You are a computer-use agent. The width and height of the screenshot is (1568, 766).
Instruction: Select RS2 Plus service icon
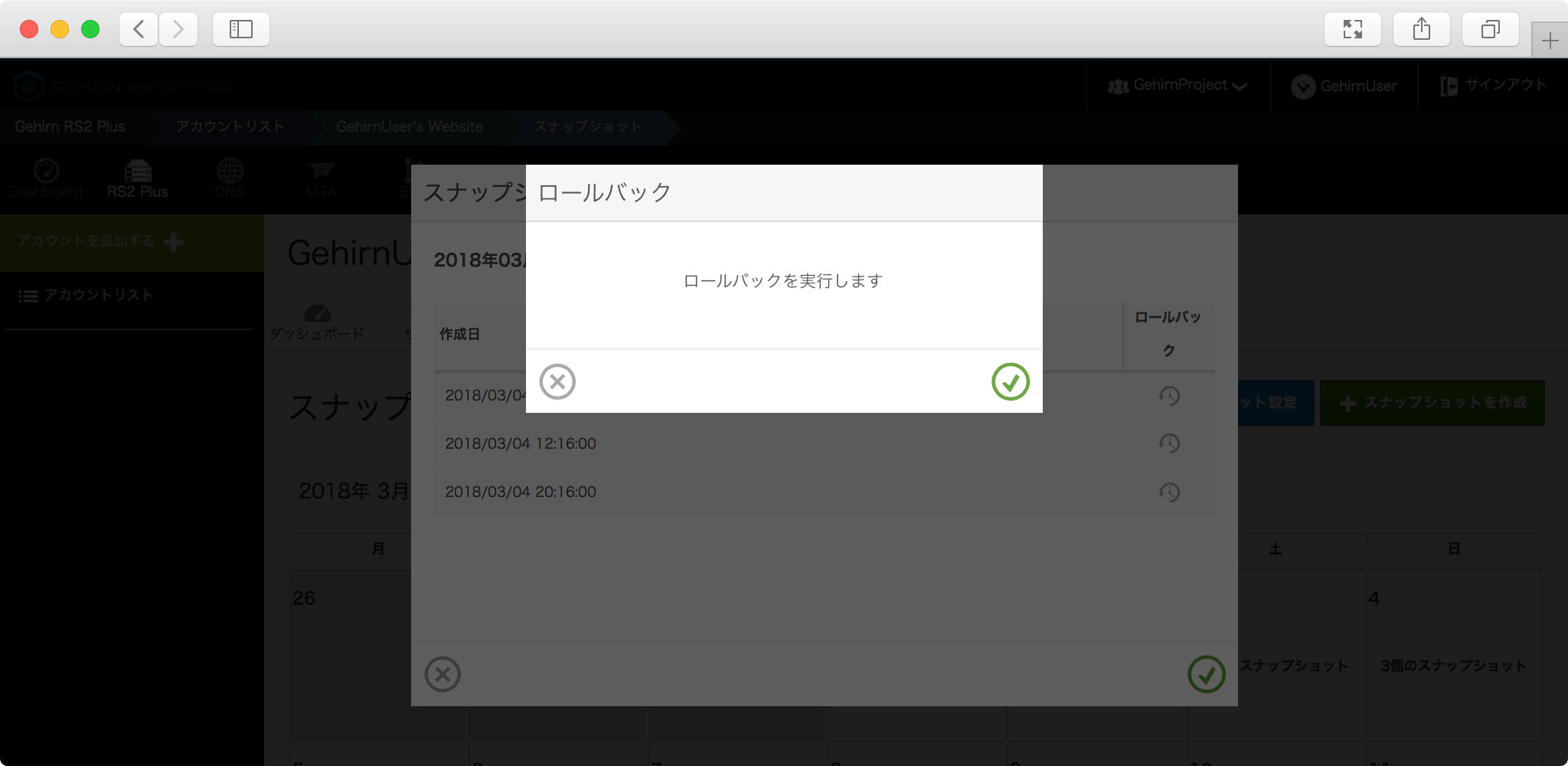[x=138, y=178]
